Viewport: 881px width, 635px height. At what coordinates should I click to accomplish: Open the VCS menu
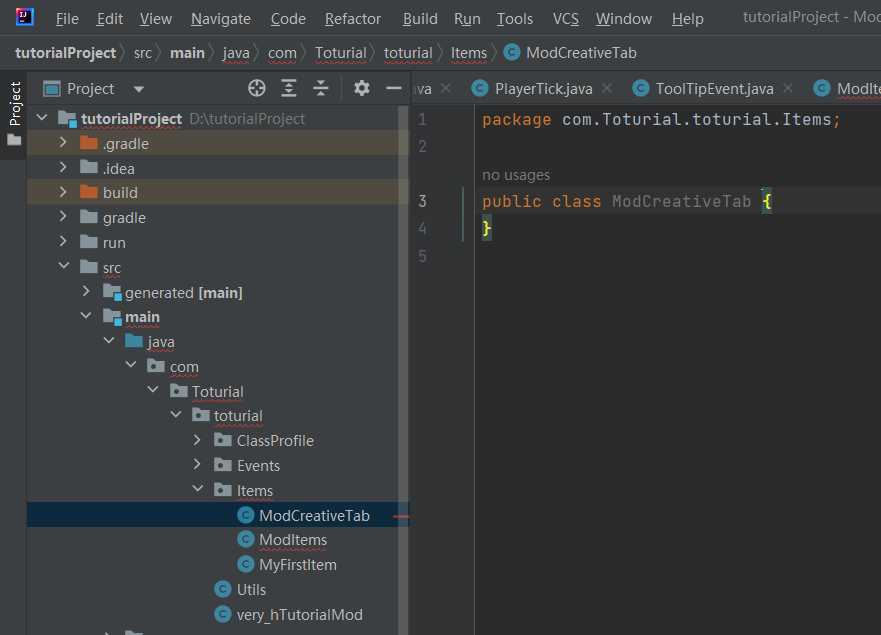click(566, 19)
